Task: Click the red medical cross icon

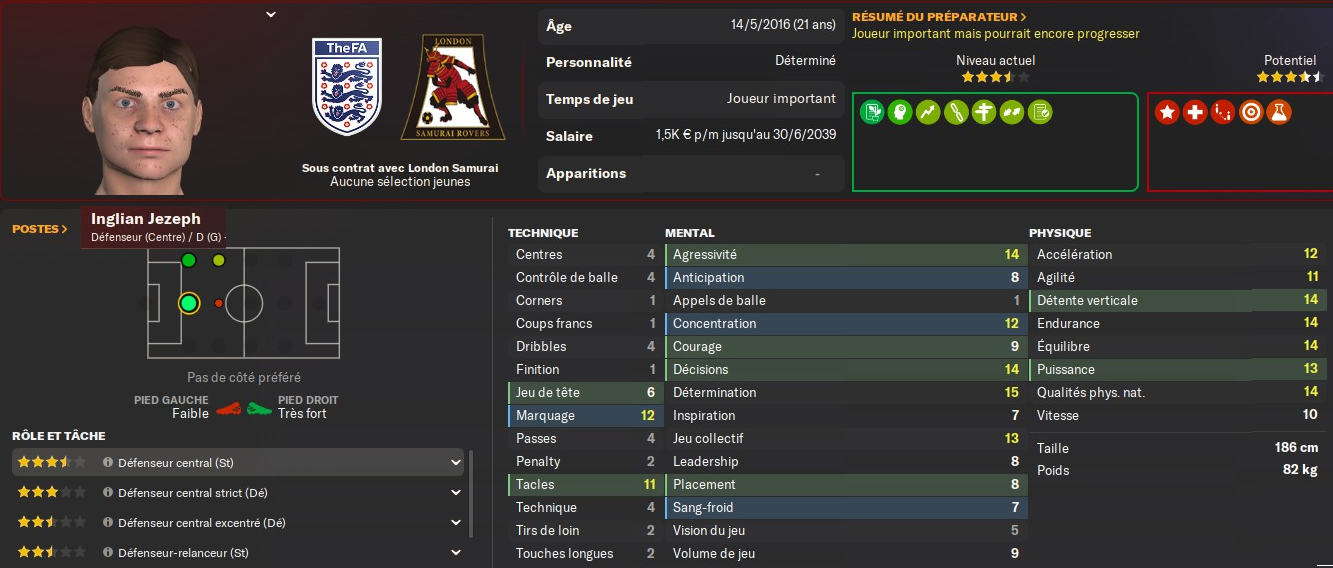Action: click(x=1194, y=113)
